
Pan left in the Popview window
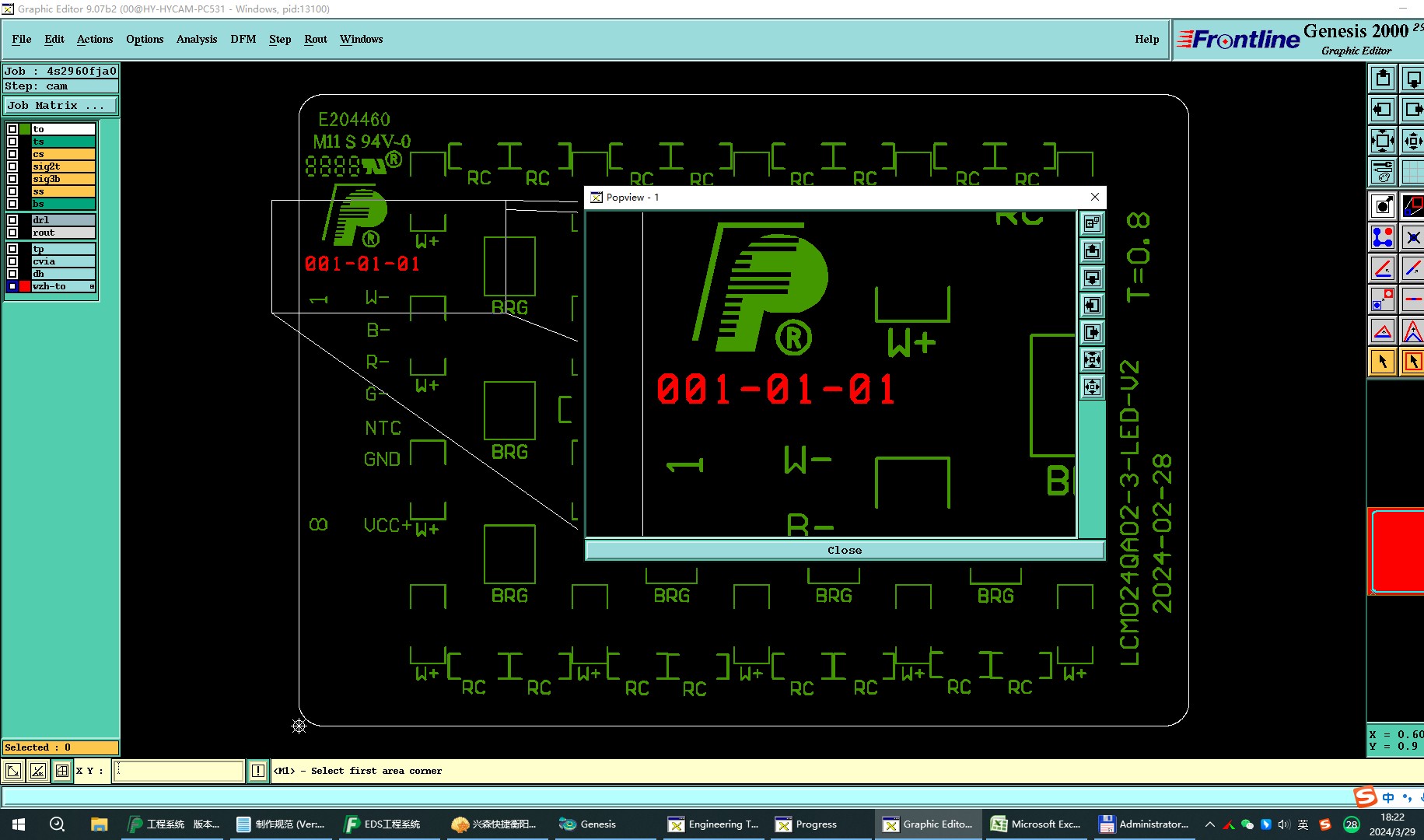point(1093,306)
